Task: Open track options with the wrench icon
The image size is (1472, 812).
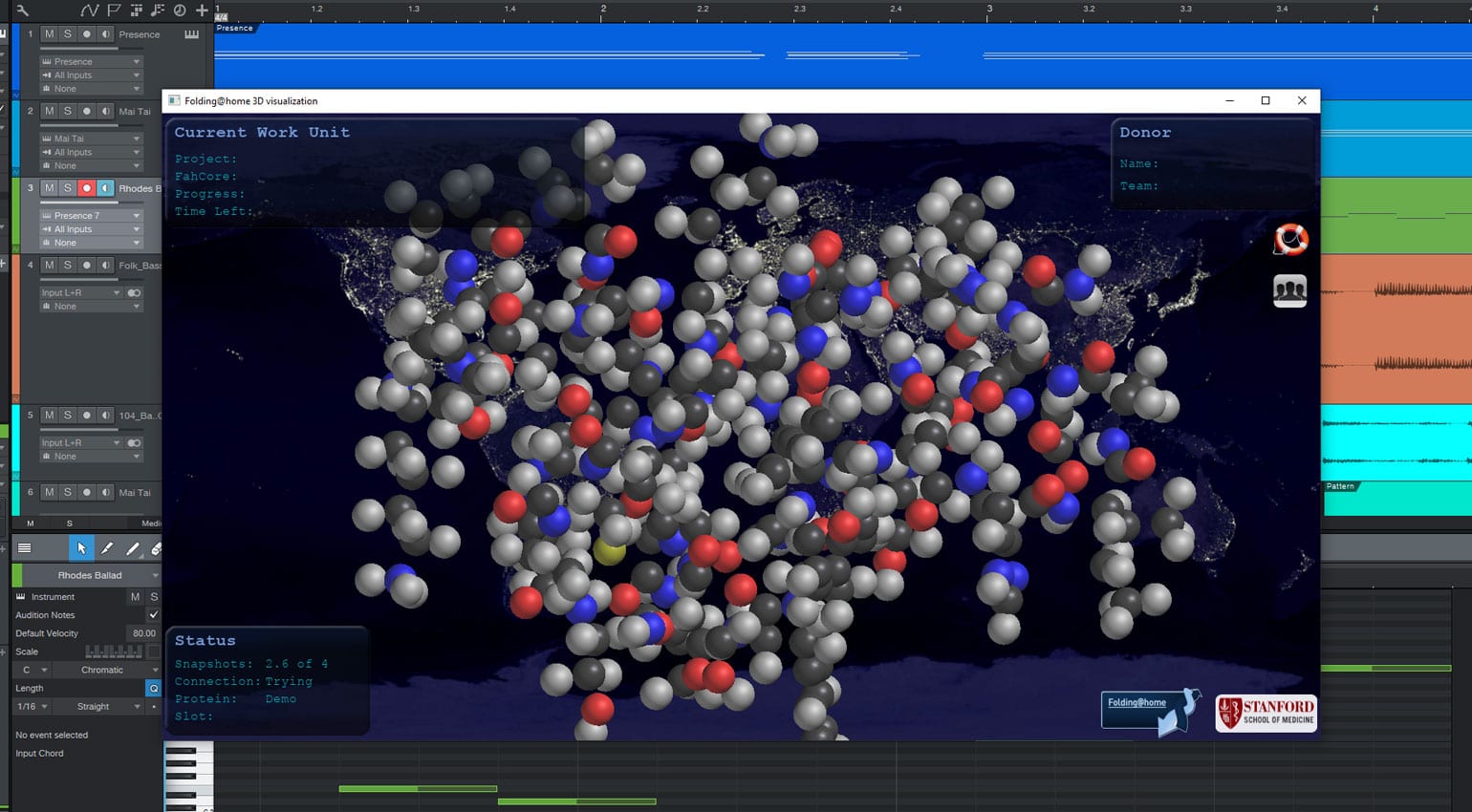Action: 22,11
